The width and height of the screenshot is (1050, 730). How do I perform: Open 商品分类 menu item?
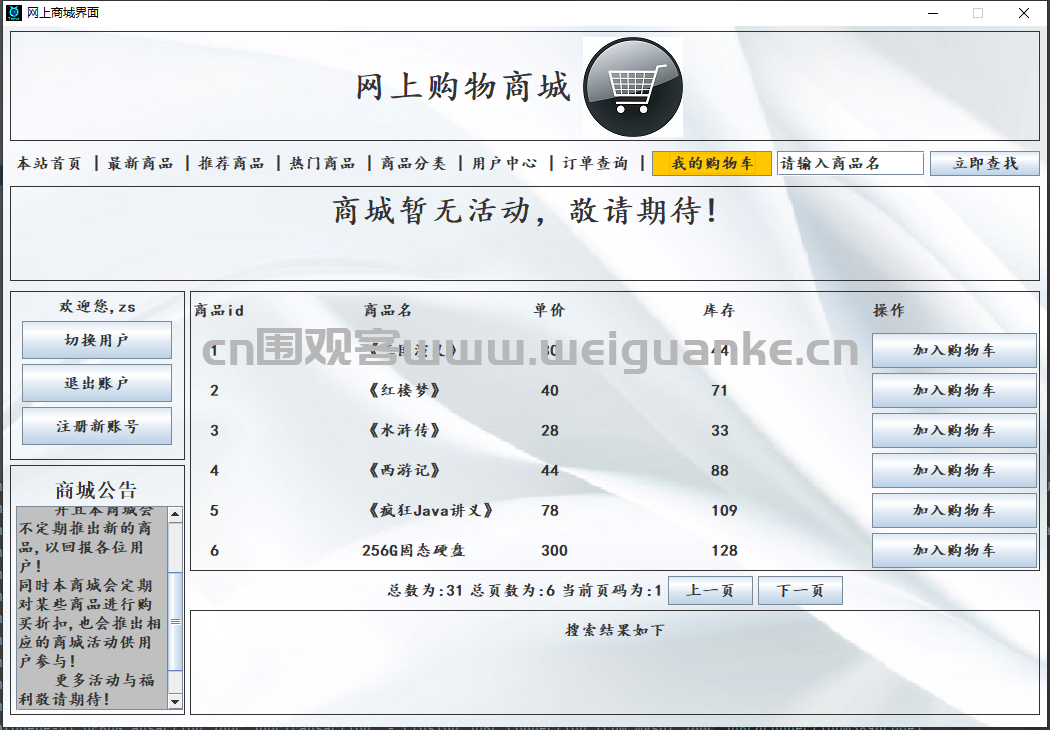point(414,163)
